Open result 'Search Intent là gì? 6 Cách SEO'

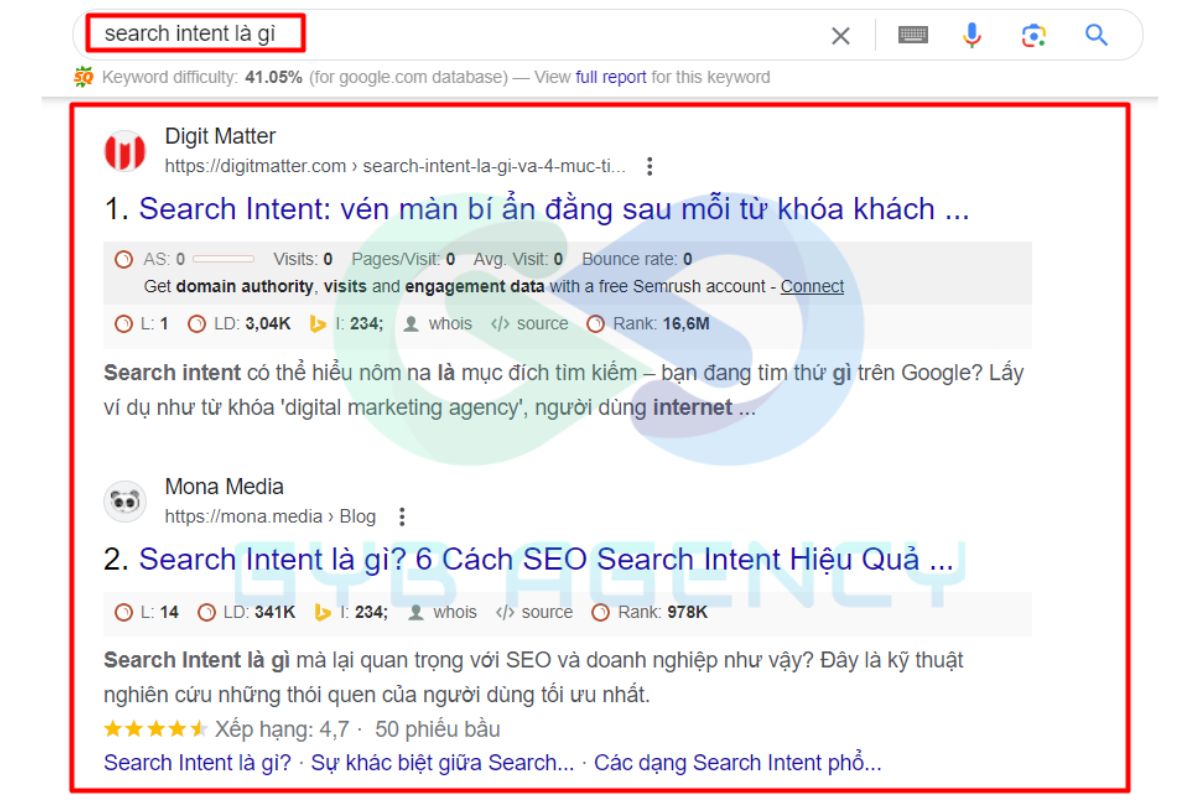point(546,559)
